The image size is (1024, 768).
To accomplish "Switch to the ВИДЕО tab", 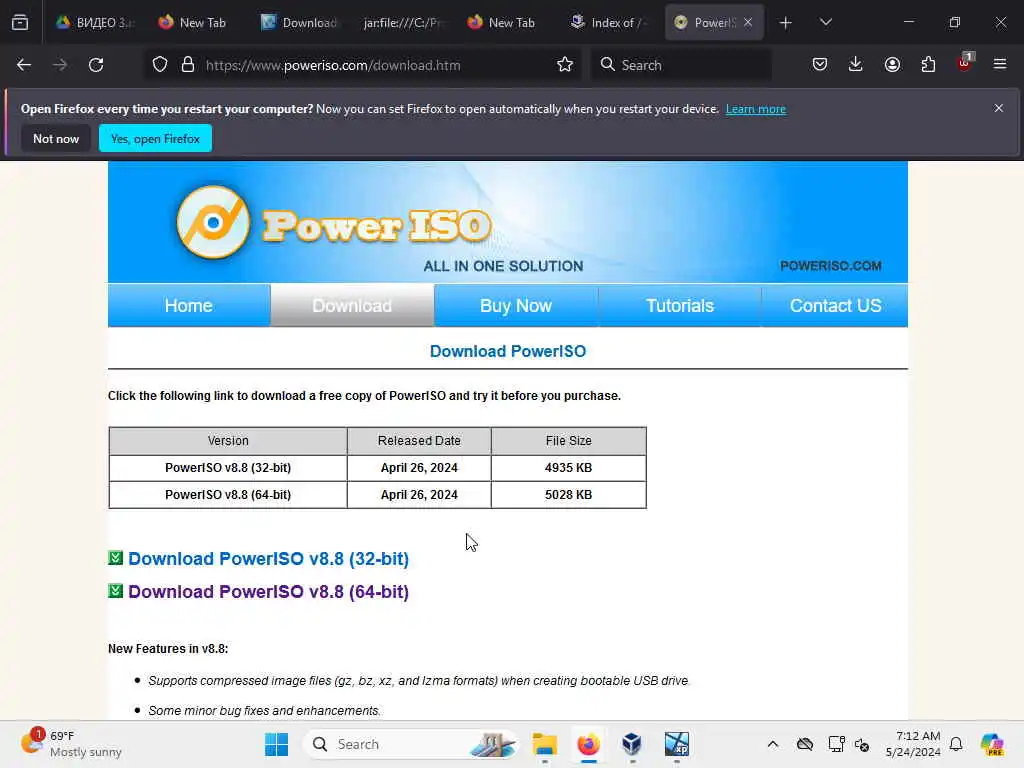I will [95, 23].
